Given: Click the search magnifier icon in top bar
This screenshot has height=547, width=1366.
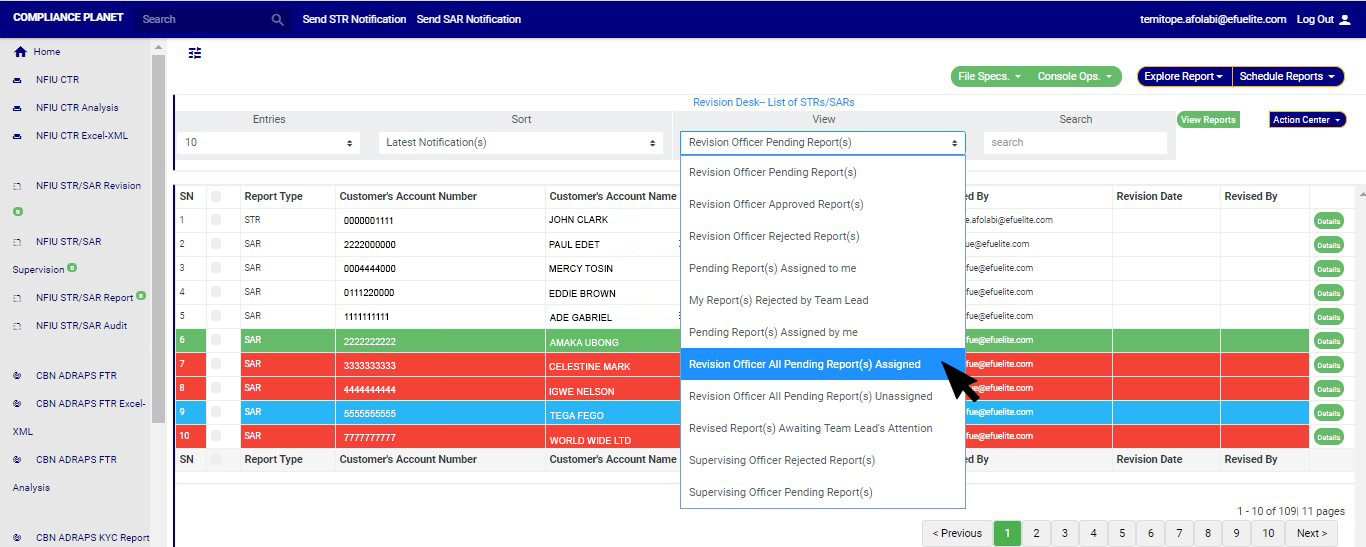Looking at the screenshot, I should click(x=278, y=19).
